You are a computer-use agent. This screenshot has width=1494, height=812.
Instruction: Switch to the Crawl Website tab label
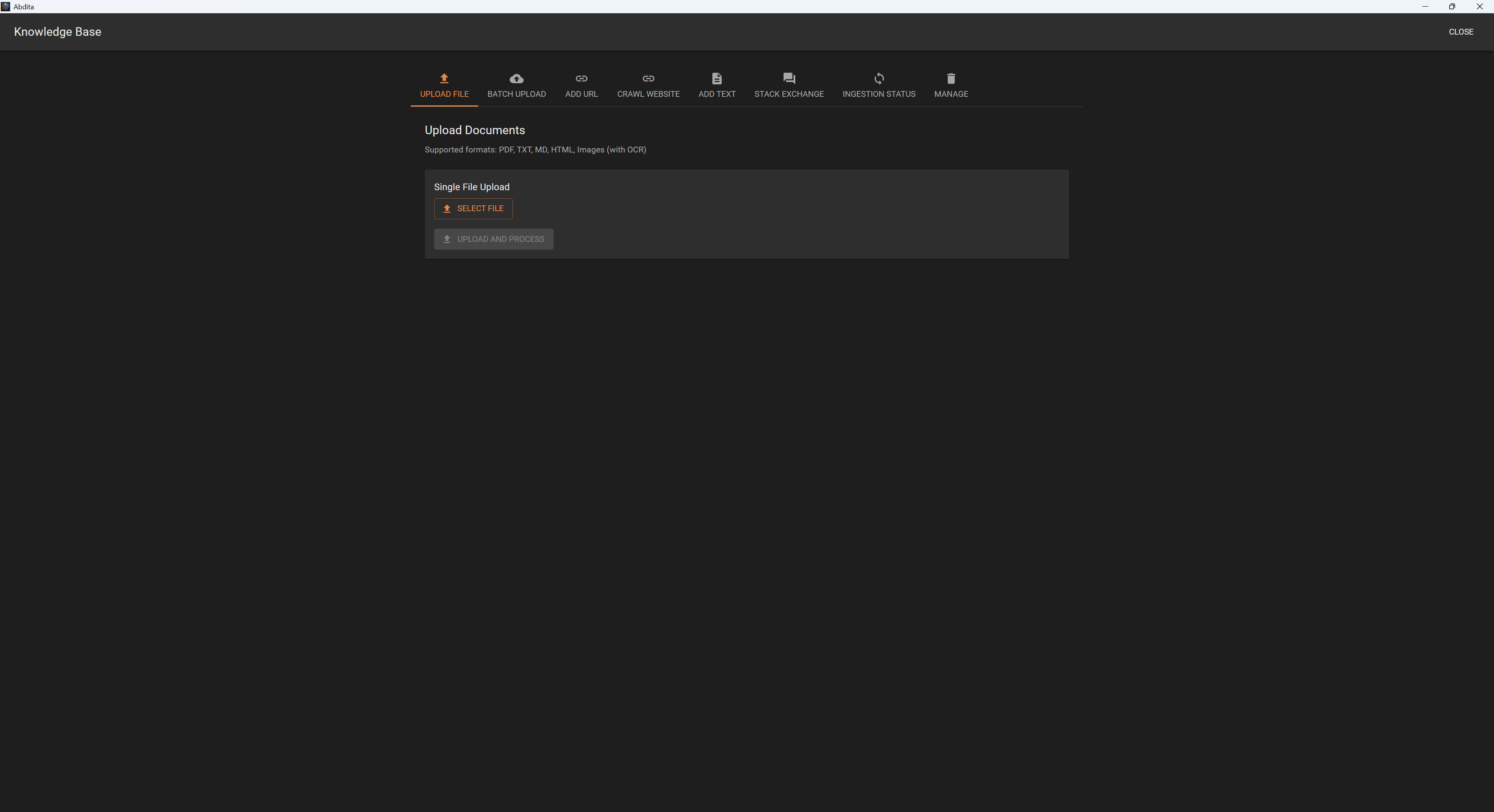coord(648,94)
